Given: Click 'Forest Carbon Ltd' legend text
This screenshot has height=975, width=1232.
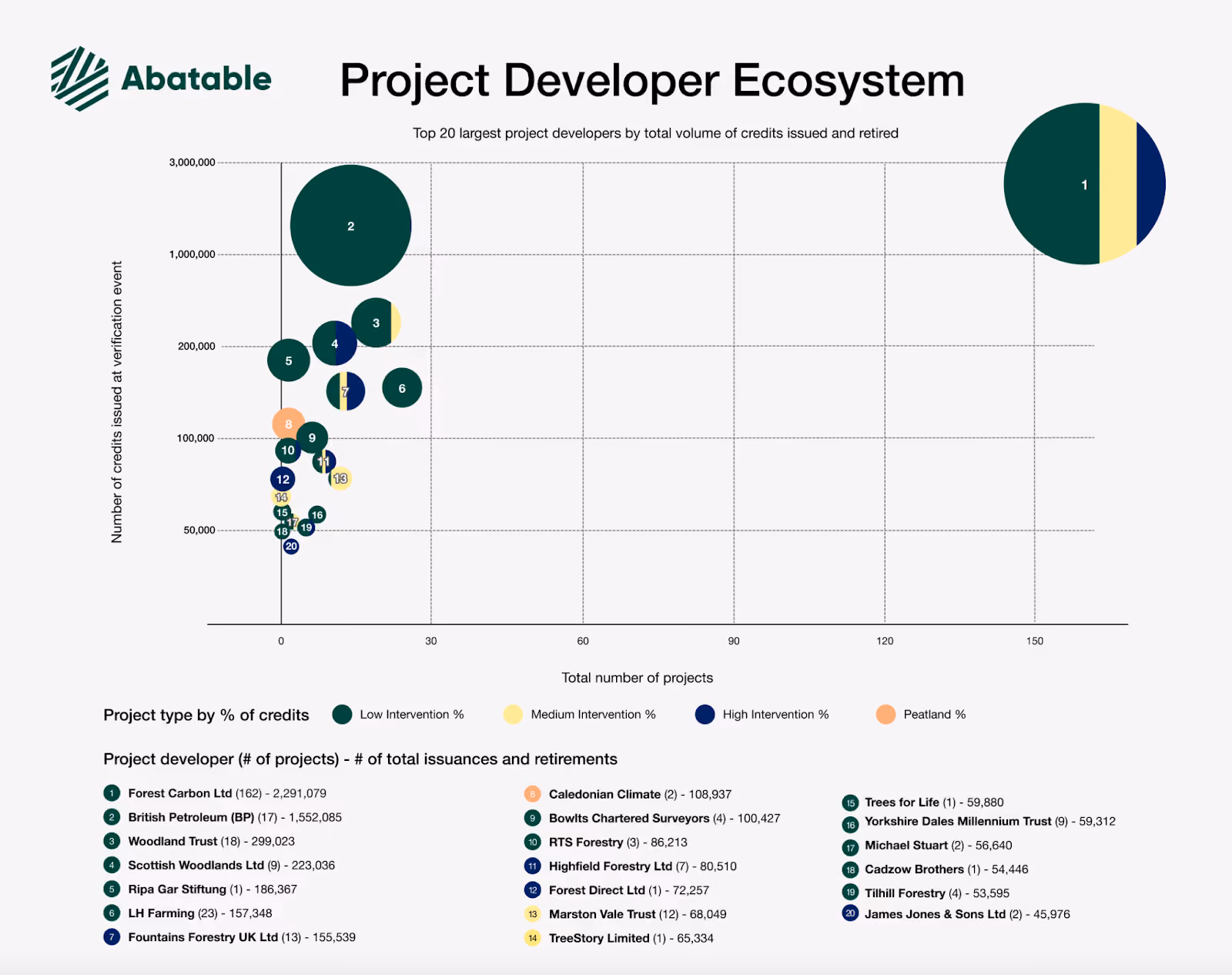Looking at the screenshot, I should click(180, 793).
